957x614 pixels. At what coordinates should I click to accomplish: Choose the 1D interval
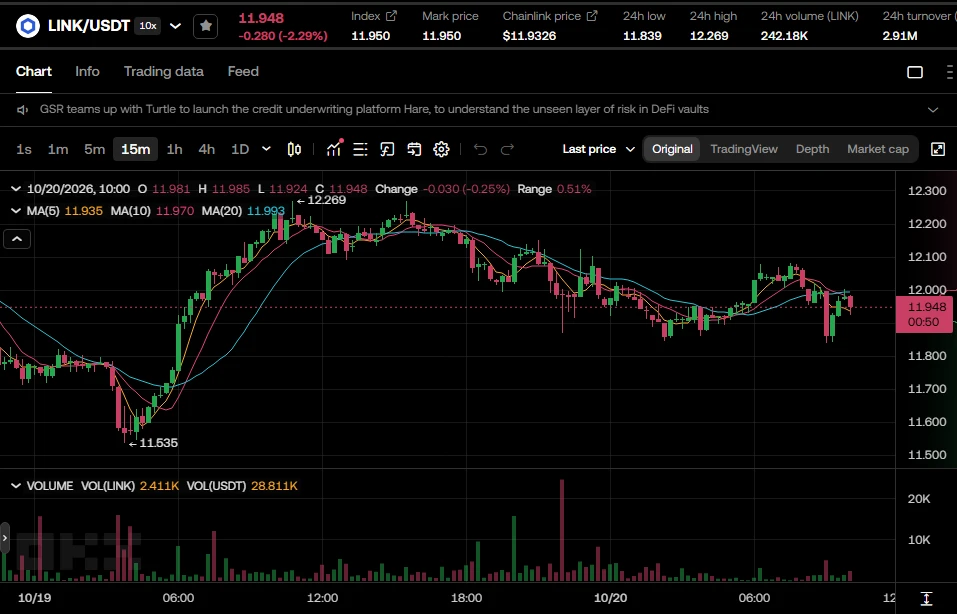point(240,149)
